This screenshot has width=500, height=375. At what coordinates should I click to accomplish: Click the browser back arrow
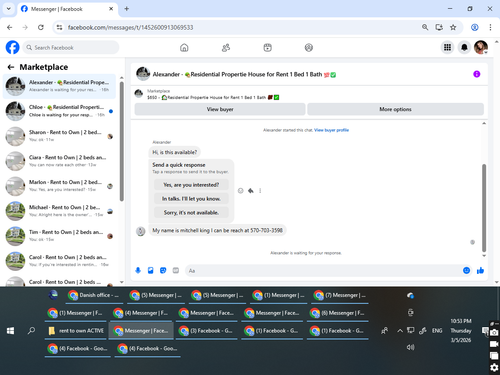(10, 27)
